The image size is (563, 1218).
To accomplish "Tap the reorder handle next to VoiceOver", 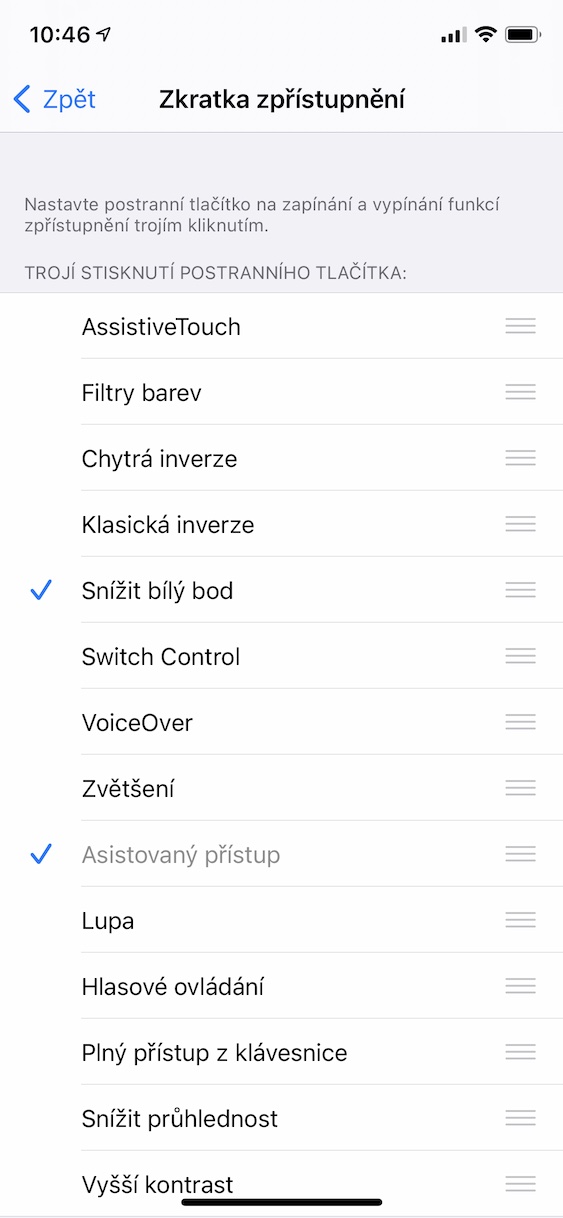I will click(520, 722).
